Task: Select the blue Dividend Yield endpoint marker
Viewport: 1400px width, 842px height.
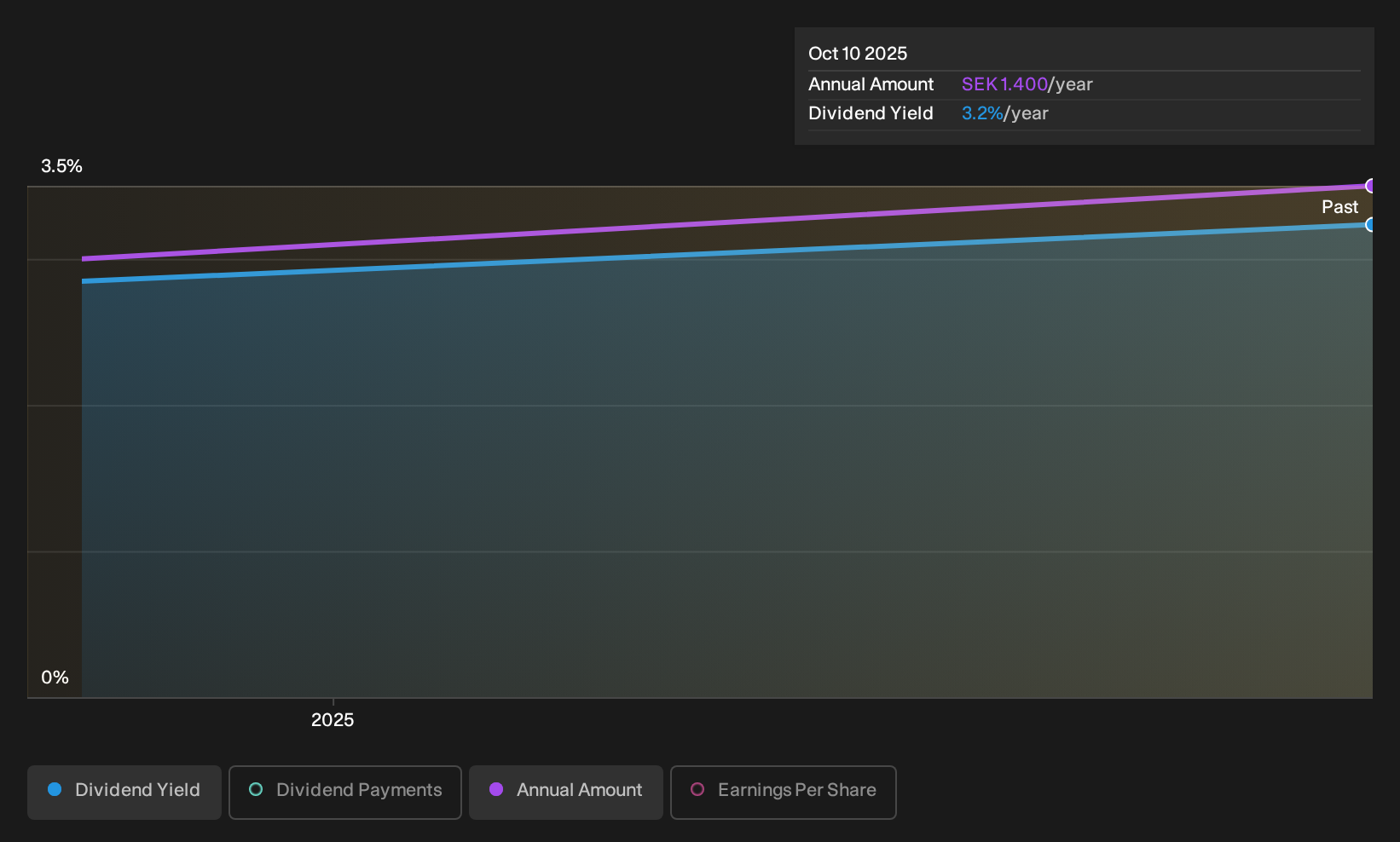Action: (1371, 225)
